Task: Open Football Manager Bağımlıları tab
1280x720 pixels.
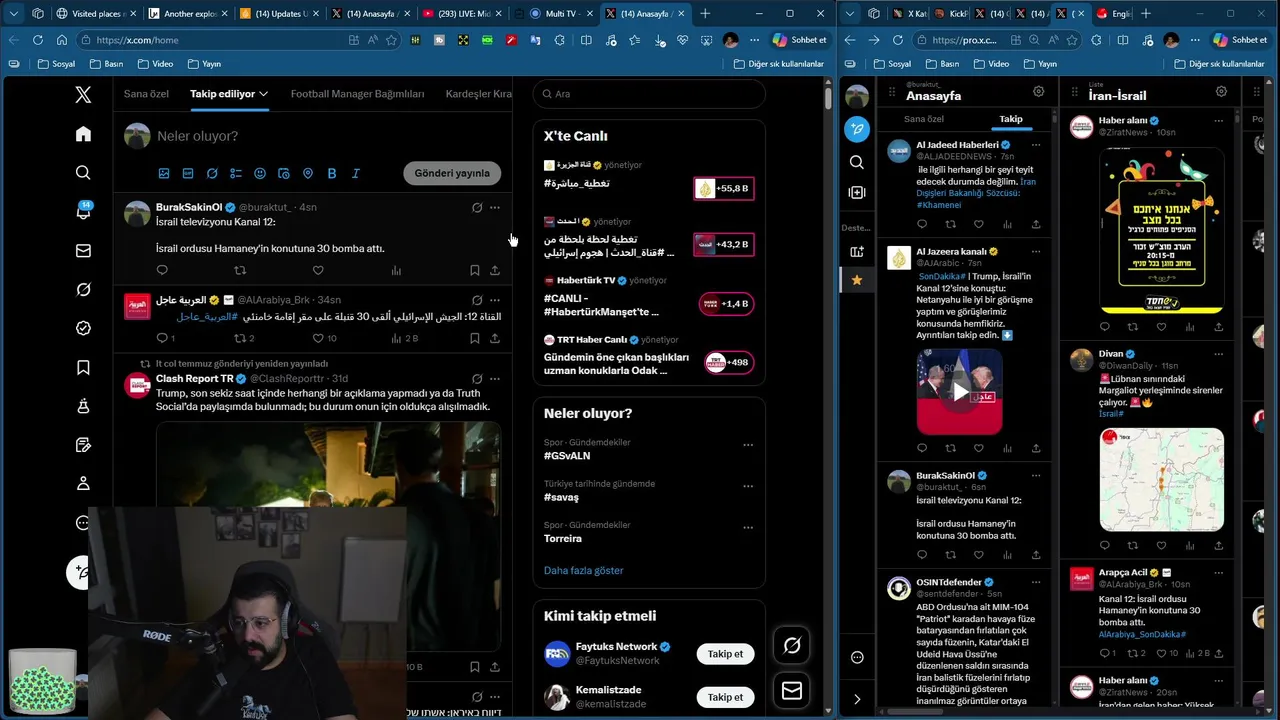Action: (358, 94)
